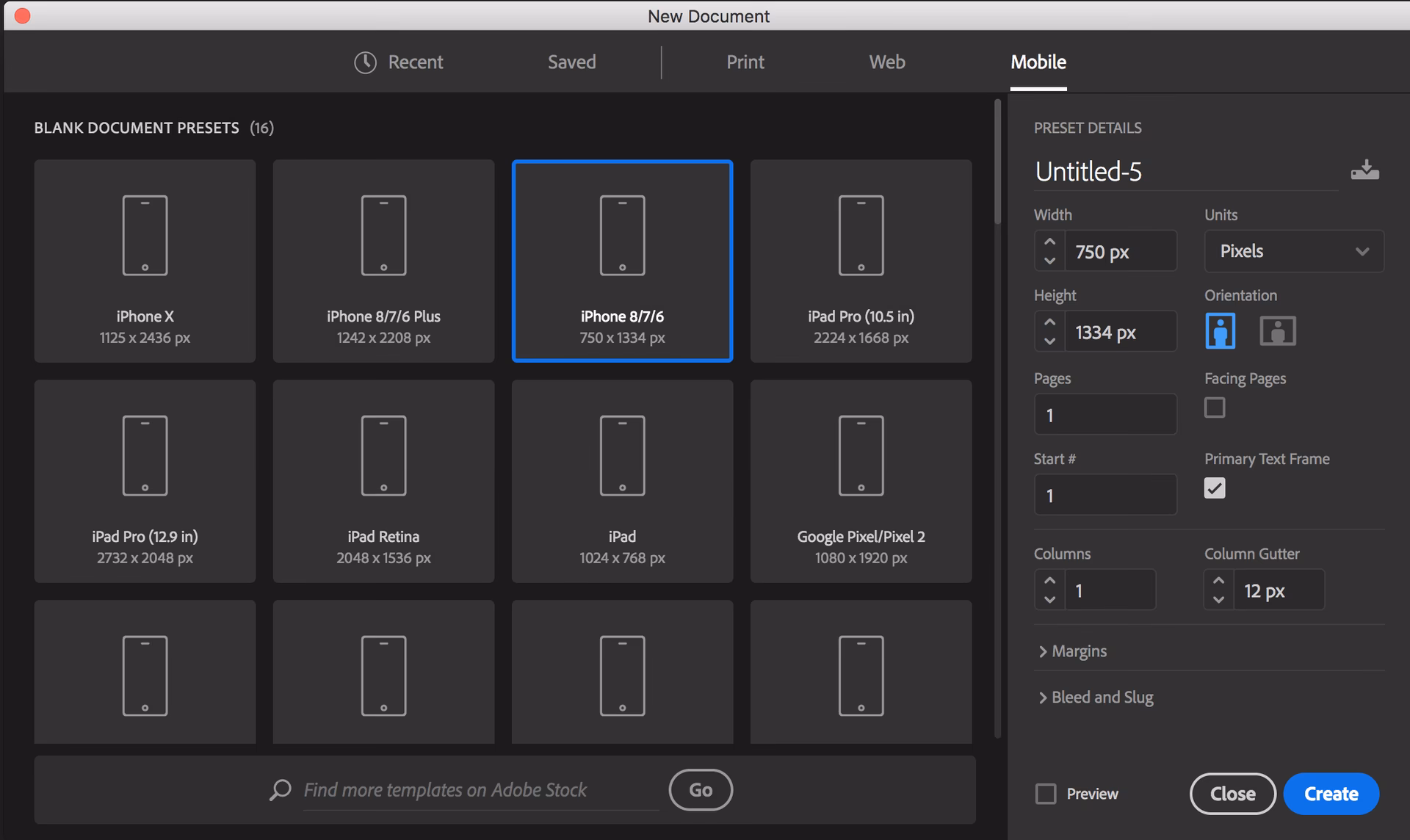Click the search magnifier in the templates field
1410x840 pixels.
pyautogui.click(x=279, y=789)
